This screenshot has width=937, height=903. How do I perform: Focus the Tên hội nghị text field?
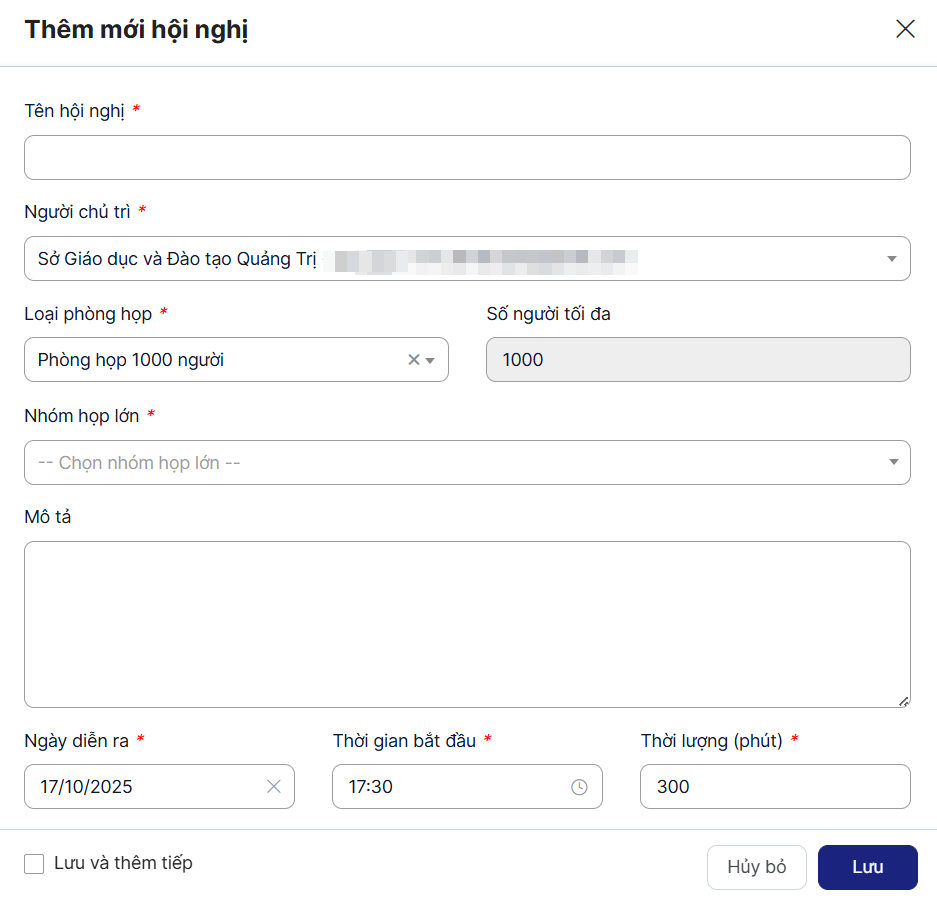tap(467, 158)
